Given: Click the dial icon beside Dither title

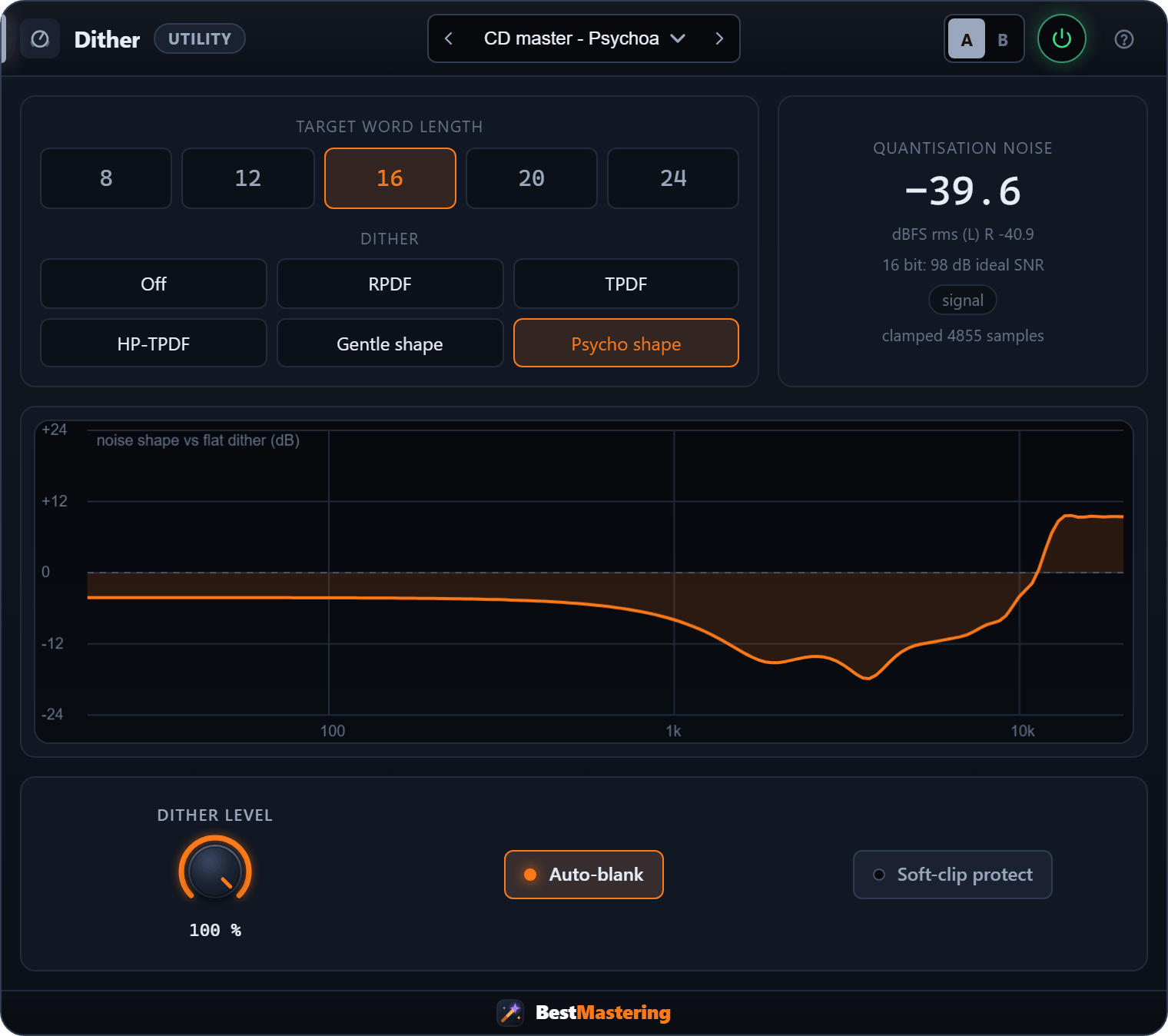Looking at the screenshot, I should pyautogui.click(x=40, y=39).
